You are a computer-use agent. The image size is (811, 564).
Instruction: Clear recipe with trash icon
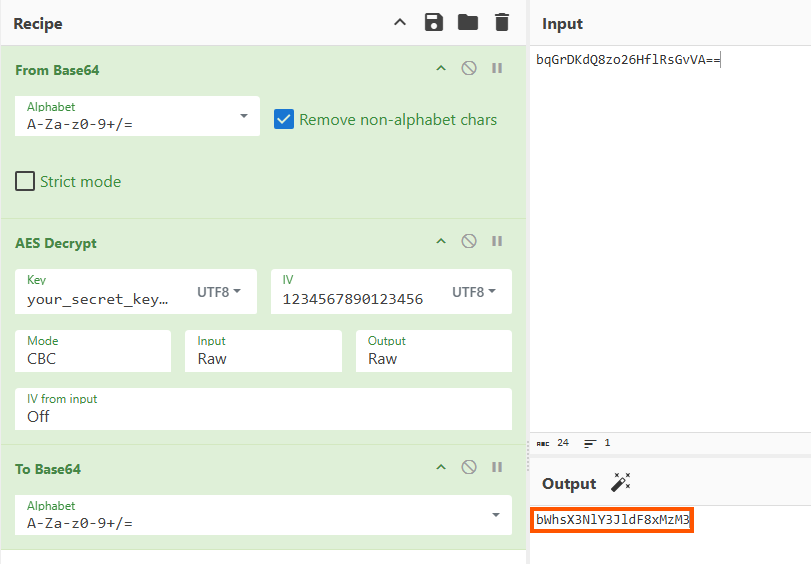502,23
